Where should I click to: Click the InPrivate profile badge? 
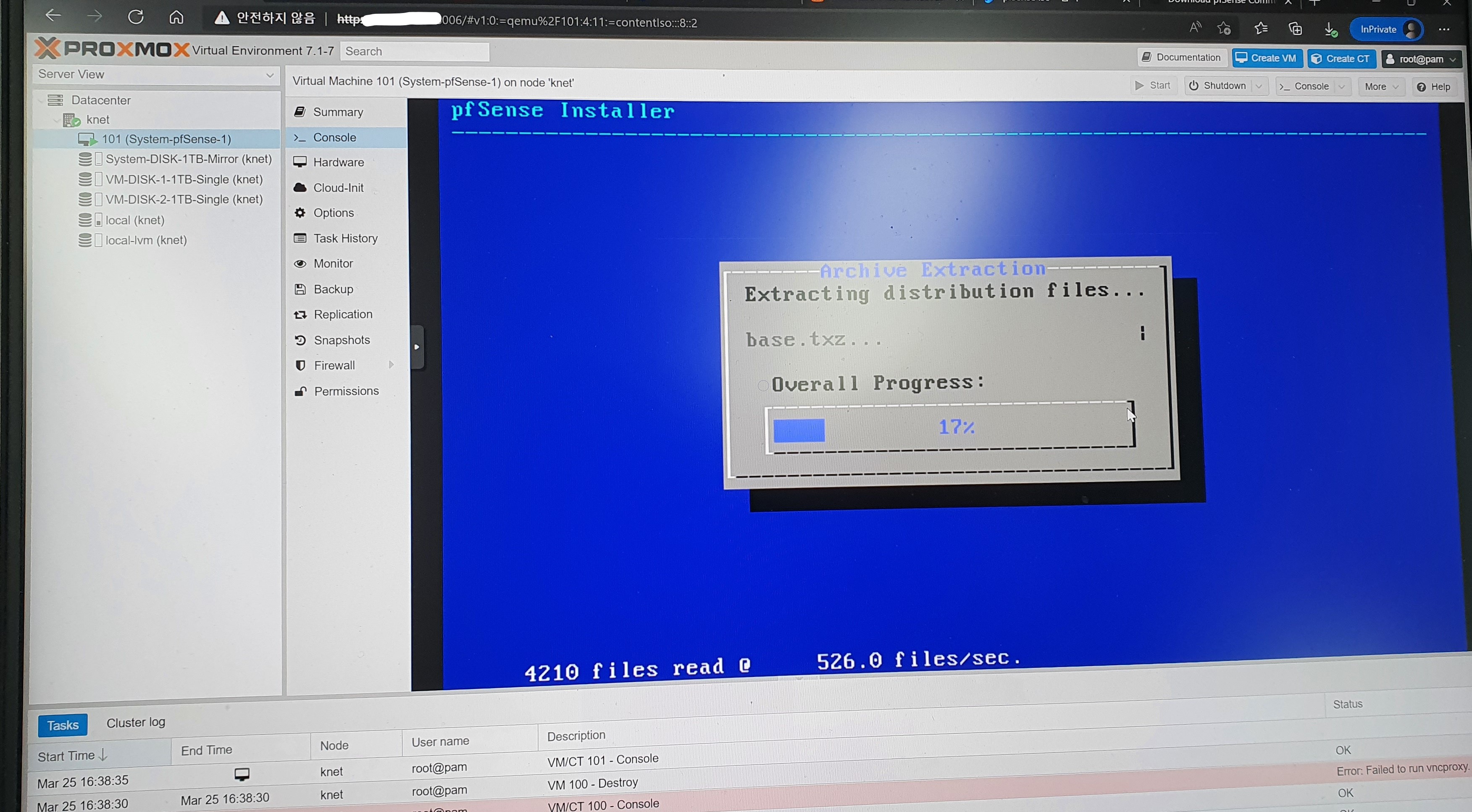tap(1386, 29)
